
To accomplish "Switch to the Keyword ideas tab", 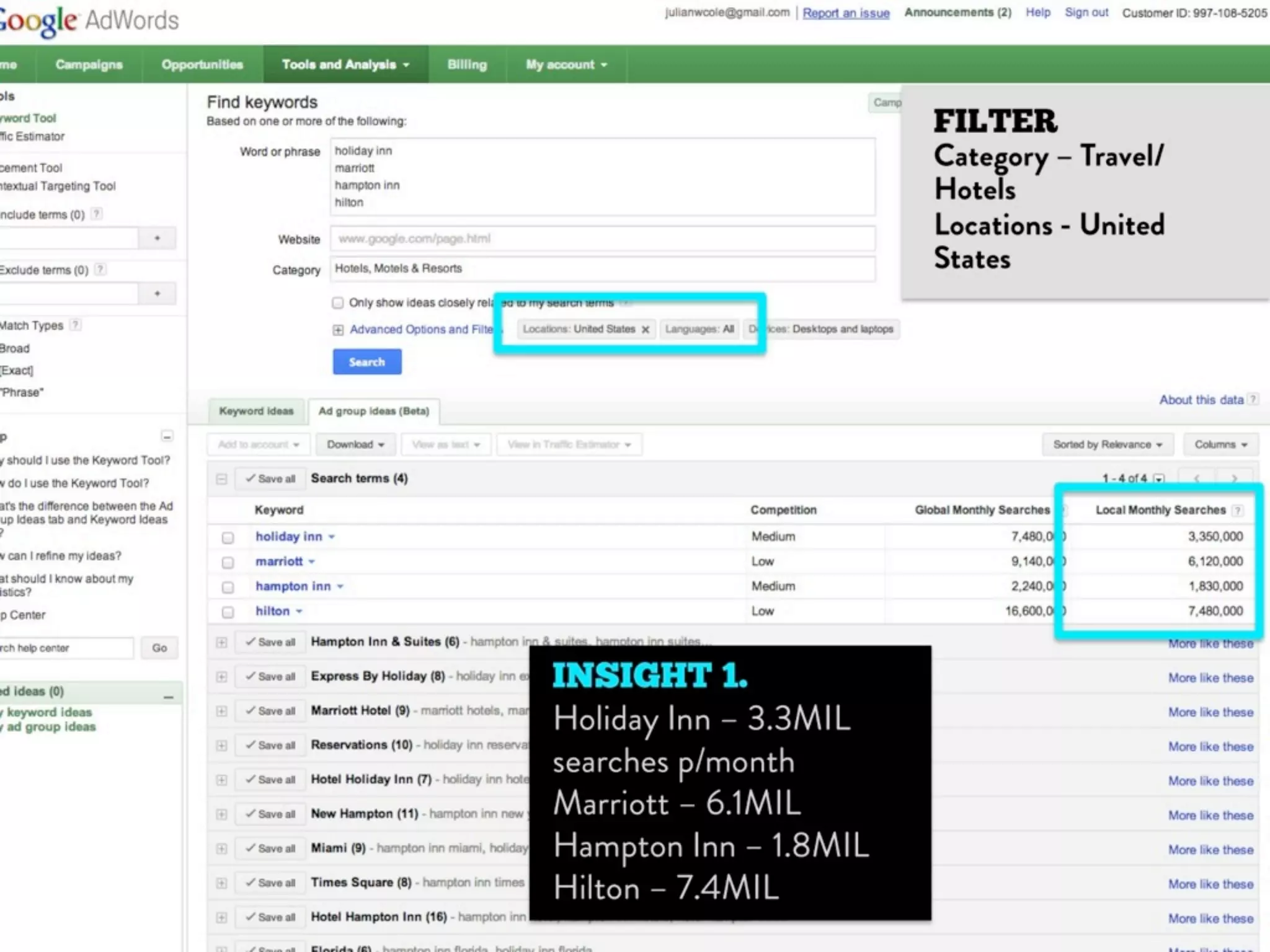I will coord(256,412).
